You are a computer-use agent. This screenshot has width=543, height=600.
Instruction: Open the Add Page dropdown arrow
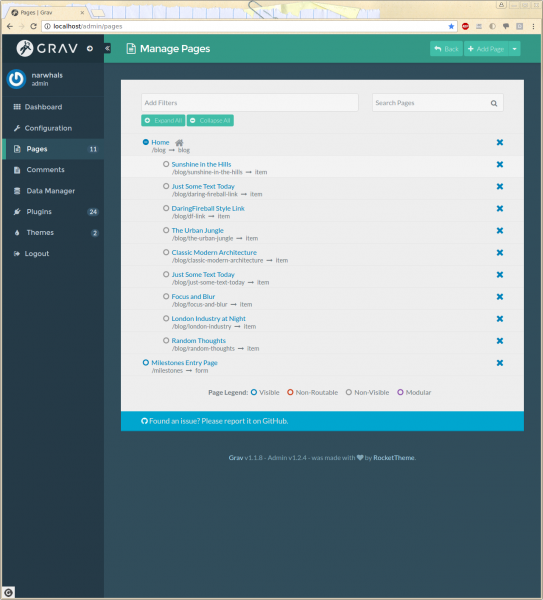tap(514, 49)
